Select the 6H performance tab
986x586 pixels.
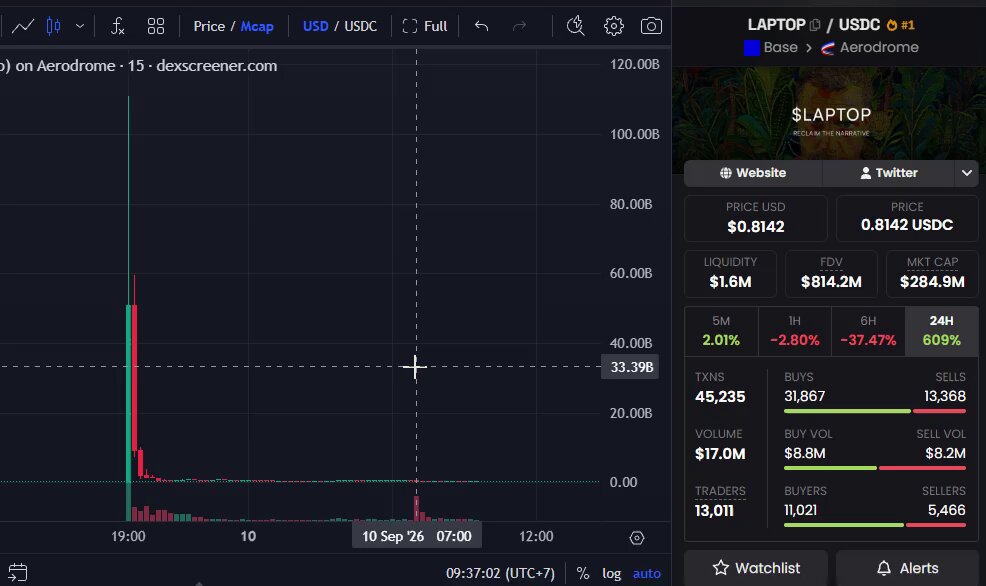[868, 331]
